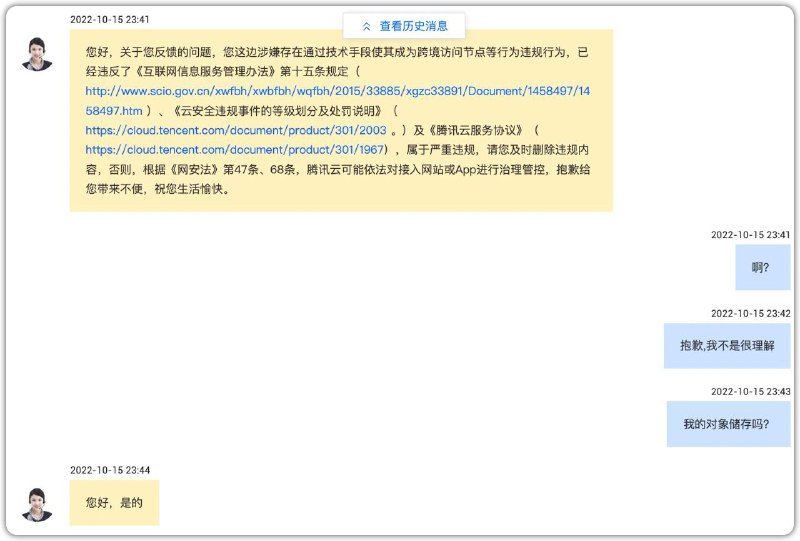Screen dimensions: 800x541
Task: Click the text 《互联网信息服务管理办法》第十五条规定
Action: 240,71
